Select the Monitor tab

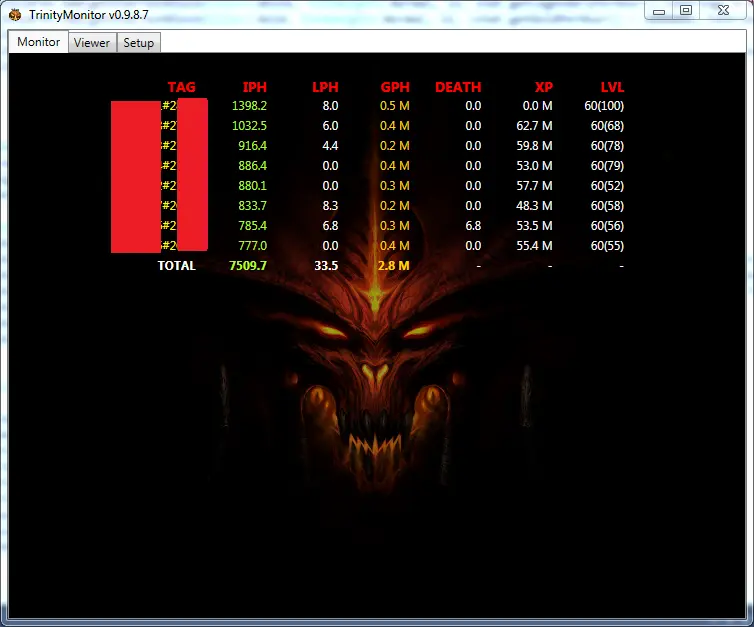39,42
